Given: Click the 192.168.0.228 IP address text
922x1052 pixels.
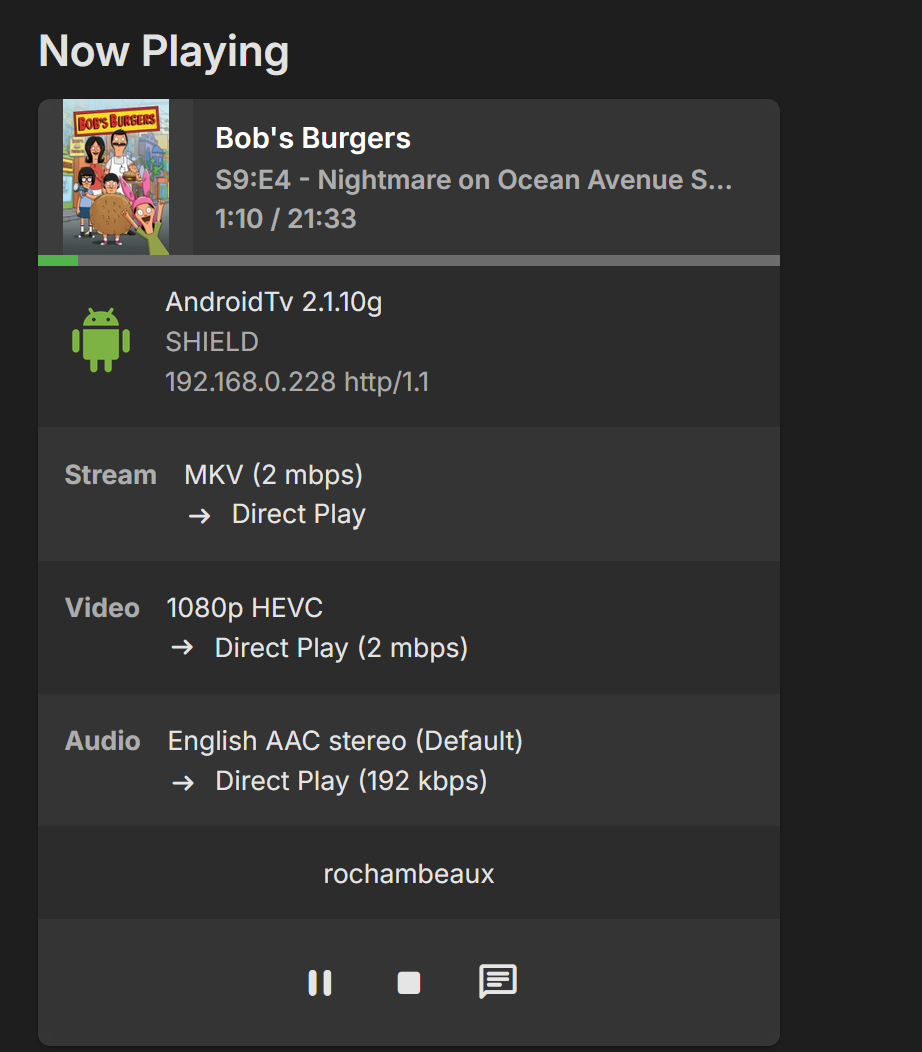Looking at the screenshot, I should click(x=250, y=381).
